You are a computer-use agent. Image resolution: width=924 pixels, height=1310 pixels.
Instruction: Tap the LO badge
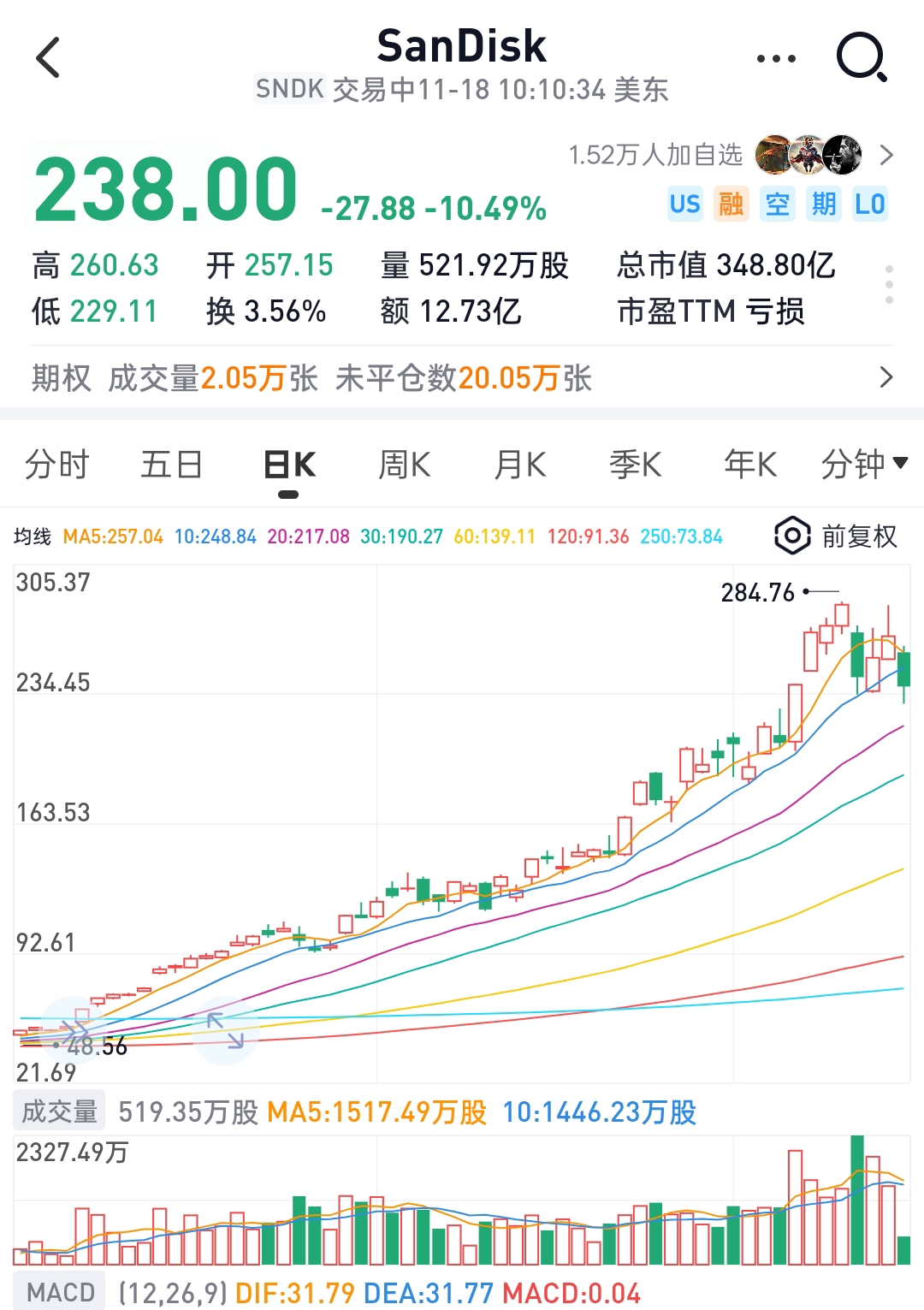click(870, 205)
